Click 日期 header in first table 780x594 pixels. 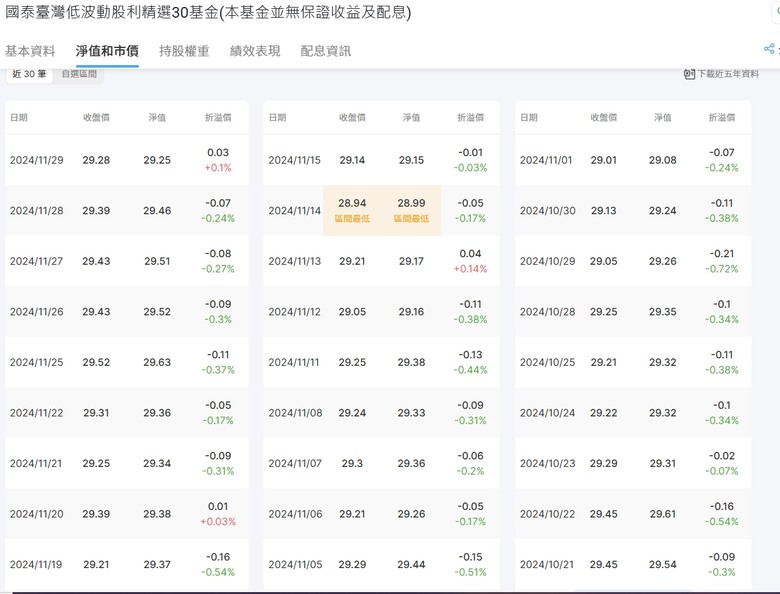click(x=19, y=117)
